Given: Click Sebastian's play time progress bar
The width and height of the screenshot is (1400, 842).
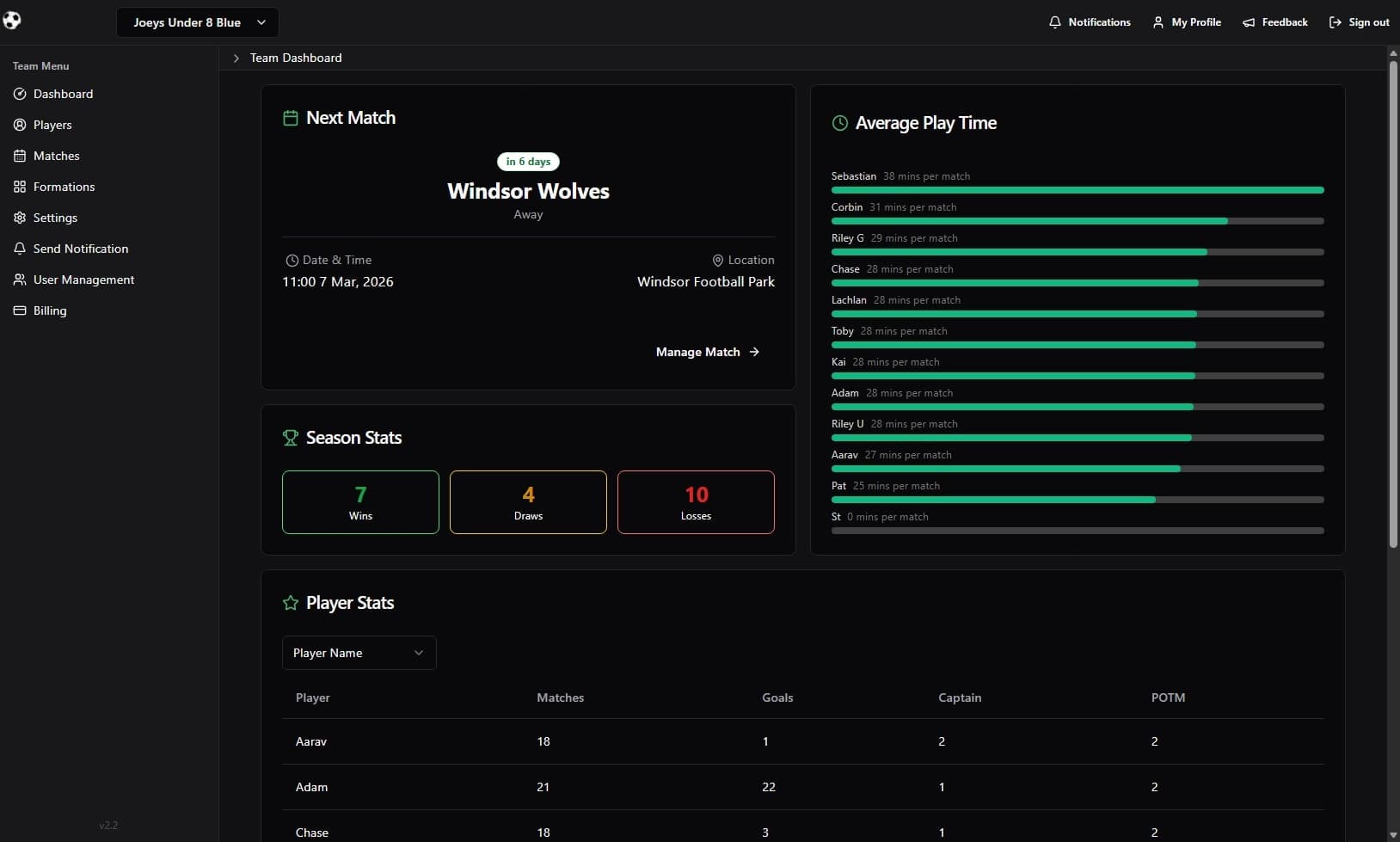Looking at the screenshot, I should [1078, 189].
